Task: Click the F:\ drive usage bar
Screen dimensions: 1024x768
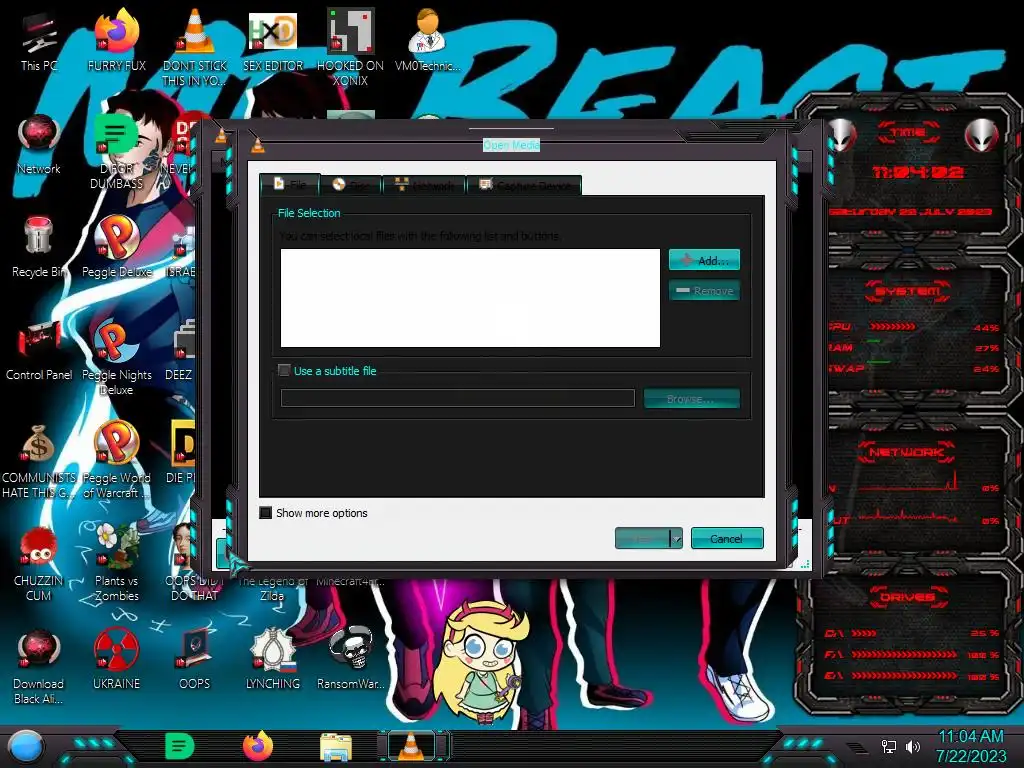Action: pyautogui.click(x=904, y=654)
